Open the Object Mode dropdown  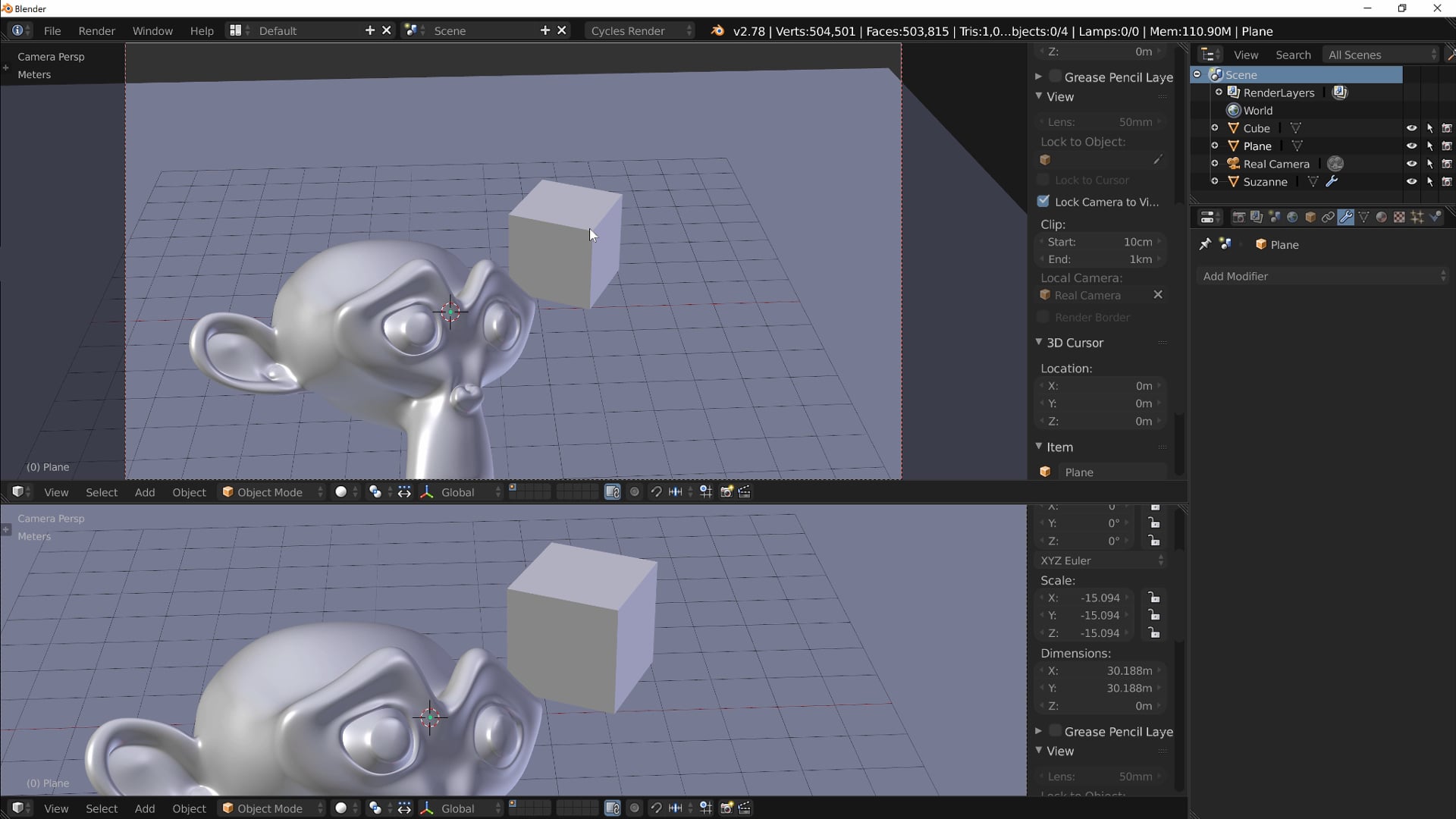(x=271, y=491)
